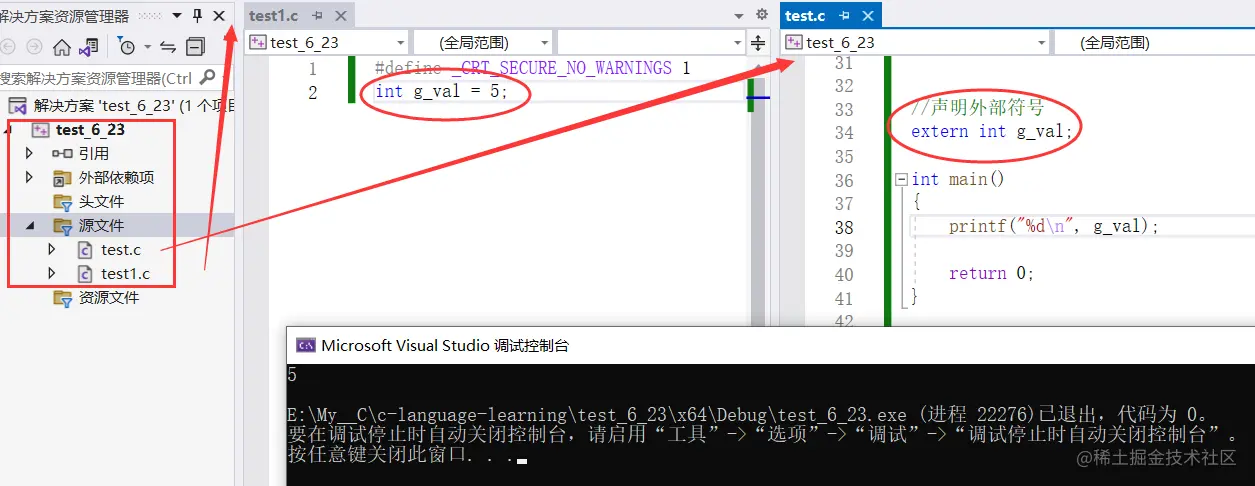Viewport: 1255px width, 486px height.
Task: Click the split editor icon in test1.c
Action: pyautogui.click(x=758, y=42)
